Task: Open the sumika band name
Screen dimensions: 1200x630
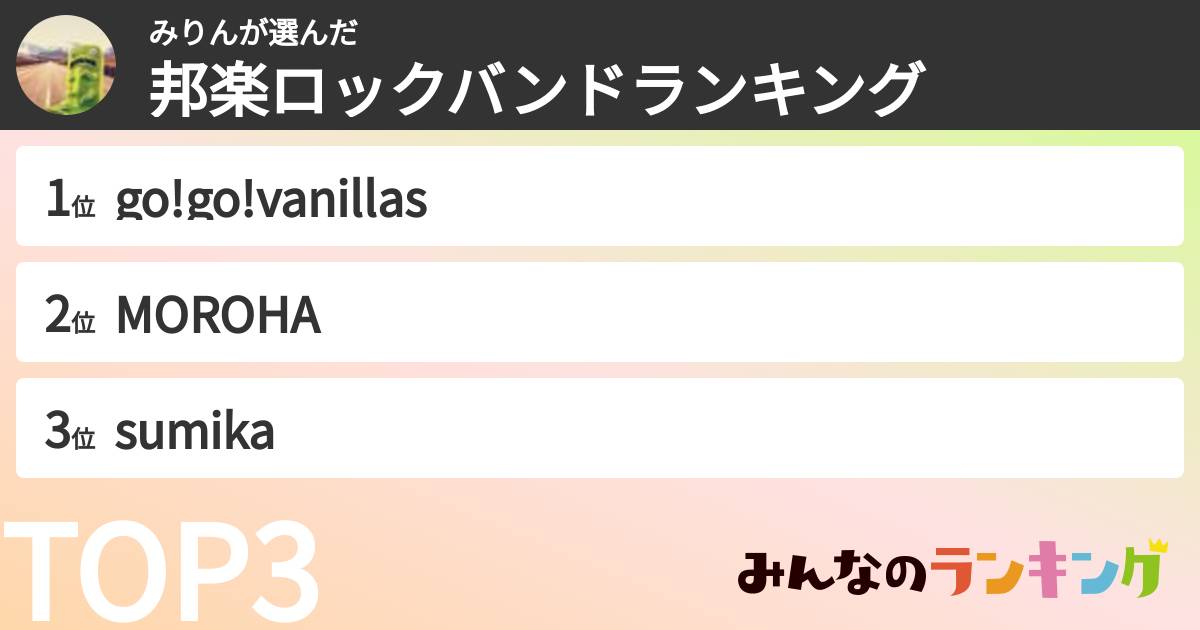Action: [x=195, y=431]
